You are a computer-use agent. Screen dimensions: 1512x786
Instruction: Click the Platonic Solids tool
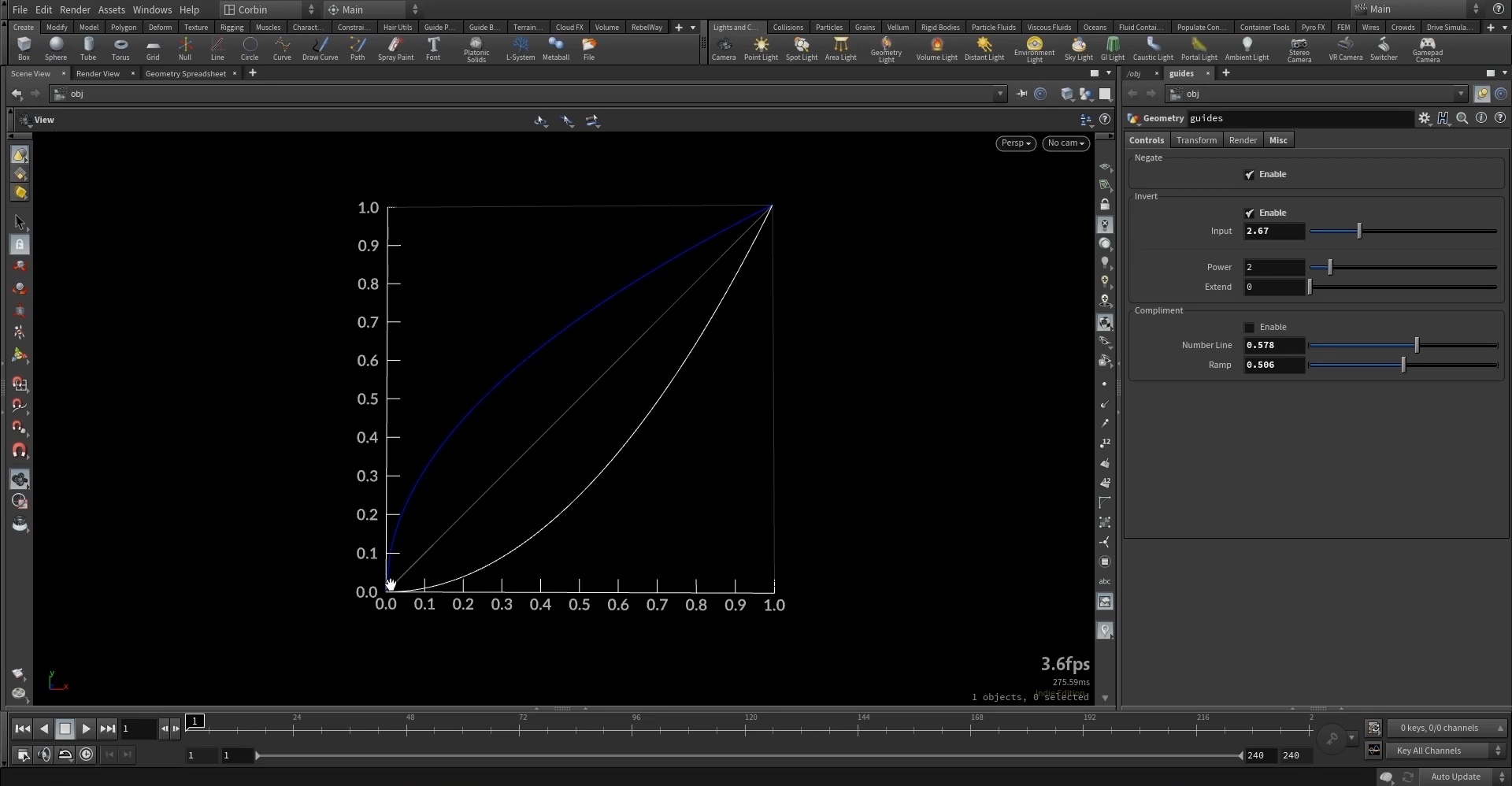click(x=476, y=48)
